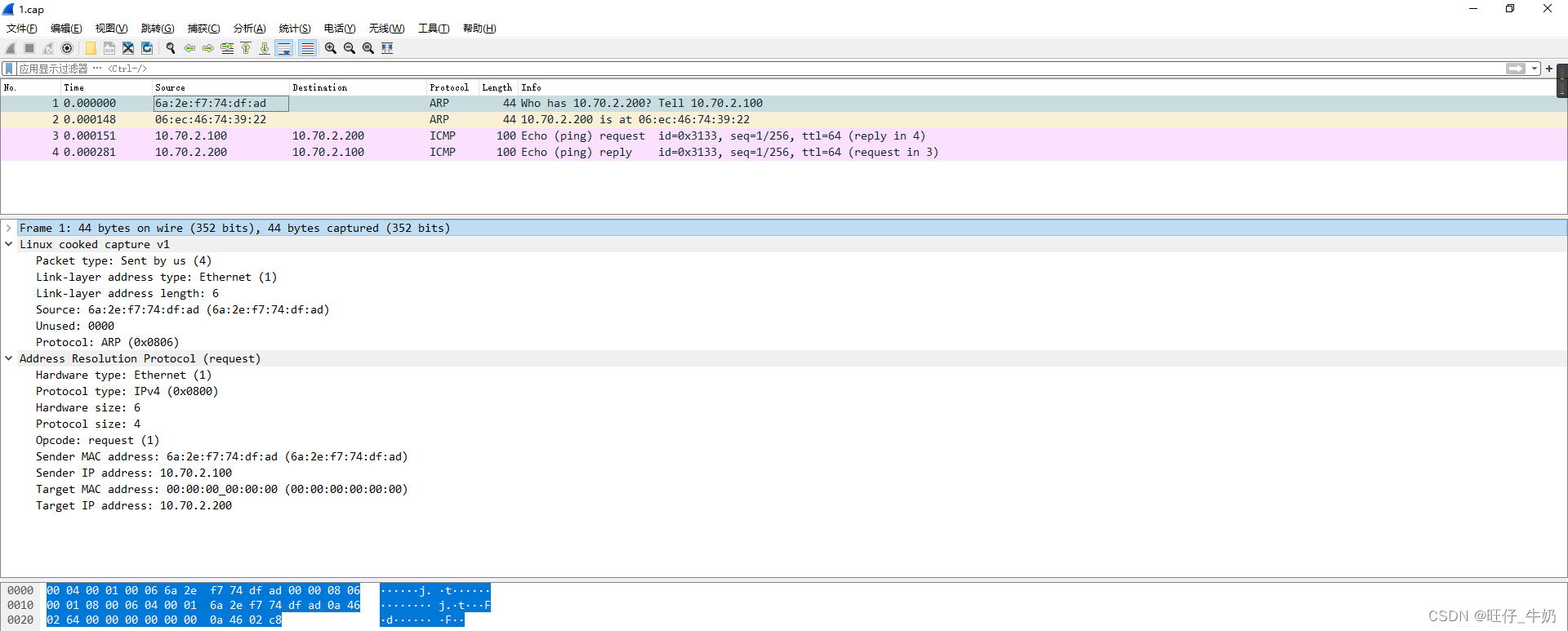This screenshot has height=631, width=1568.
Task: Jump to first packet icon
Action: coord(246,48)
